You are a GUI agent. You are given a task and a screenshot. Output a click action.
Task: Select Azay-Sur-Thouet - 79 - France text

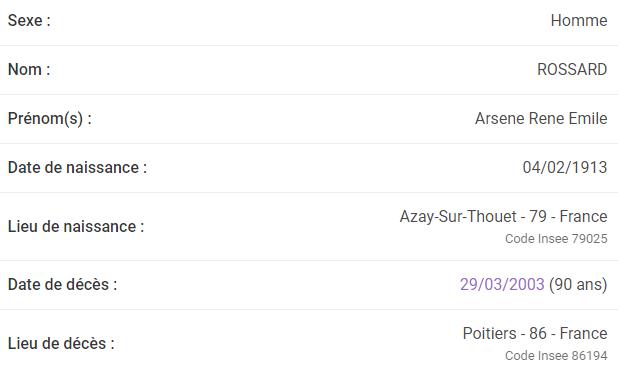pyautogui.click(x=503, y=216)
